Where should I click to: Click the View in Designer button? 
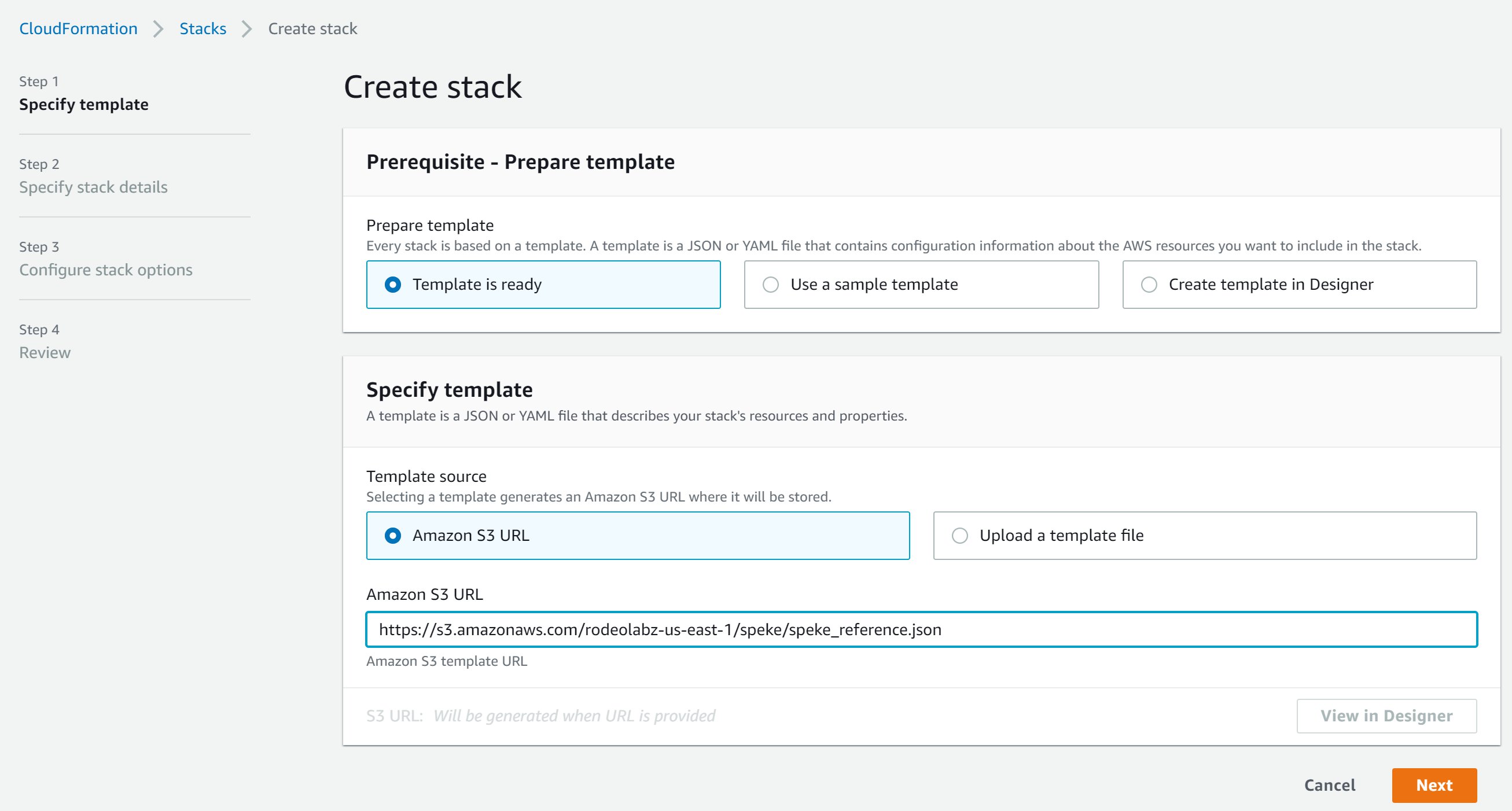1386,716
